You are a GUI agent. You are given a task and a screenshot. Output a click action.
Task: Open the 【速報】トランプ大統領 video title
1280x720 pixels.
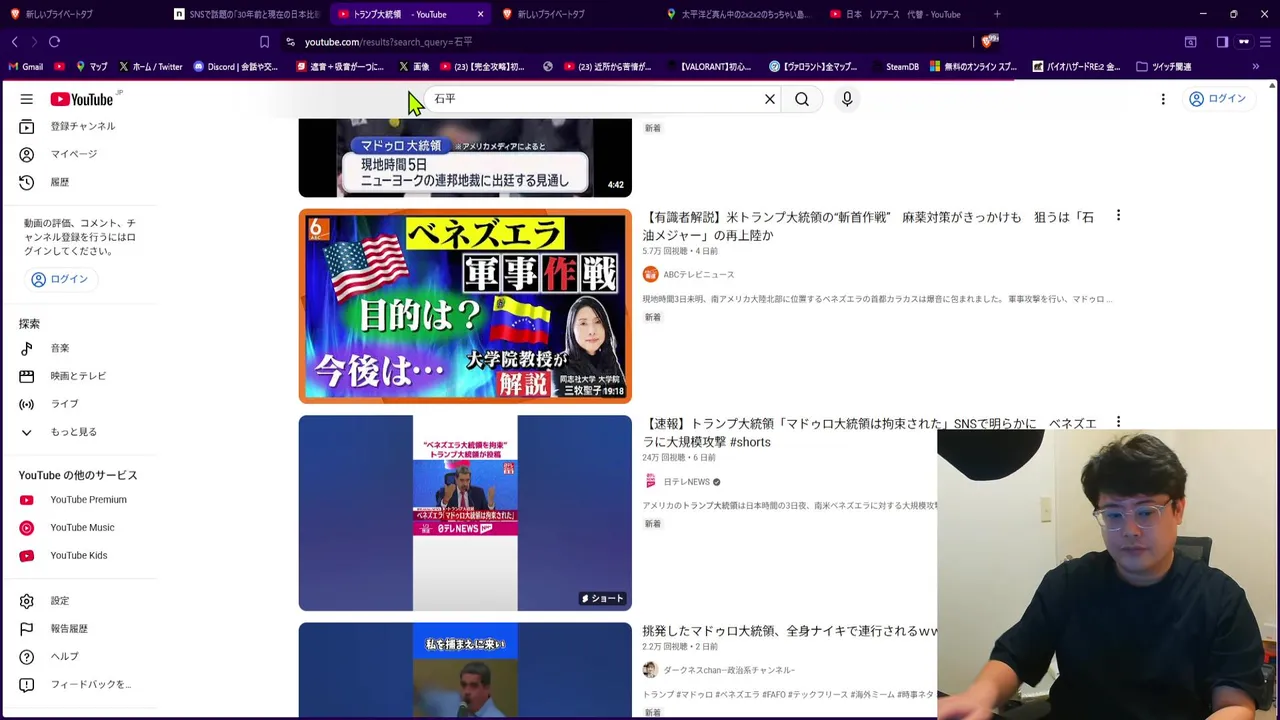869,433
